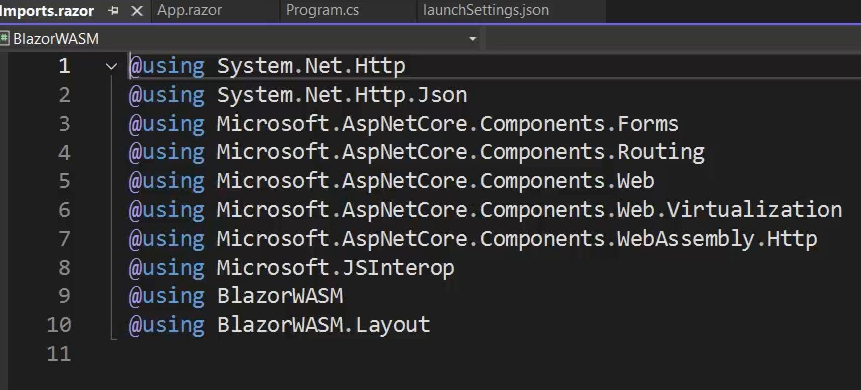Place cursor on BlazorWASM.Layout namespace

323,325
